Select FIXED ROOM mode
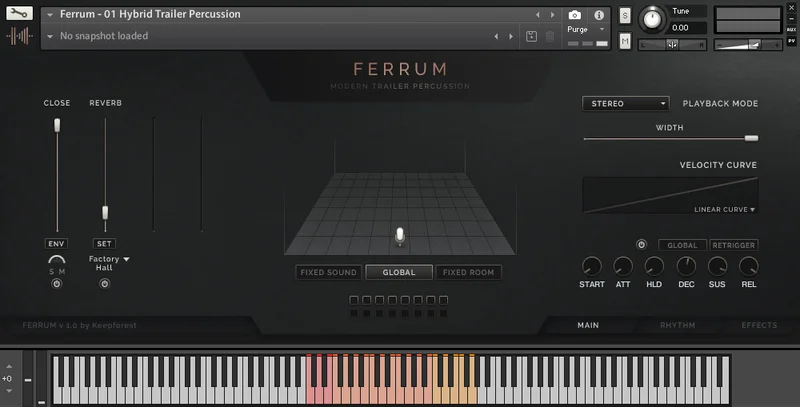Screen dimensions: 800x407 468,272
